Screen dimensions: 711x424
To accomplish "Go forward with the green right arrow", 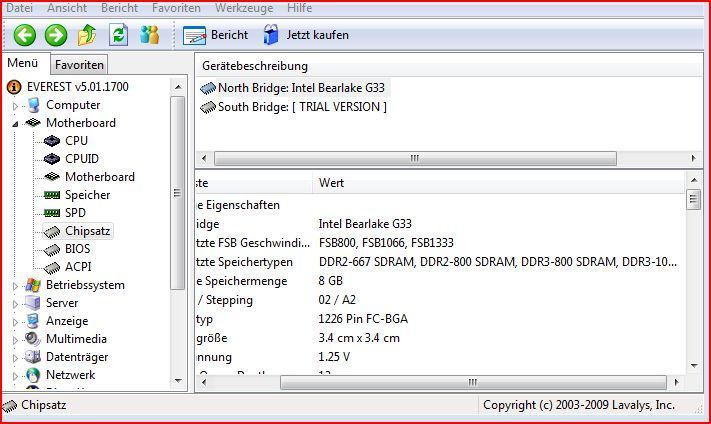I will [56, 35].
